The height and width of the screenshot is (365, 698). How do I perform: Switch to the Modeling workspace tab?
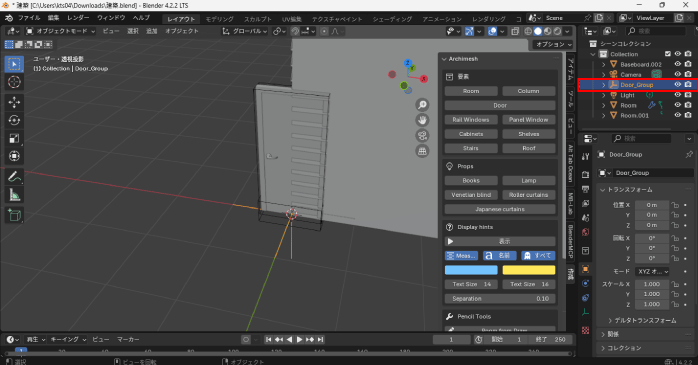click(219, 19)
